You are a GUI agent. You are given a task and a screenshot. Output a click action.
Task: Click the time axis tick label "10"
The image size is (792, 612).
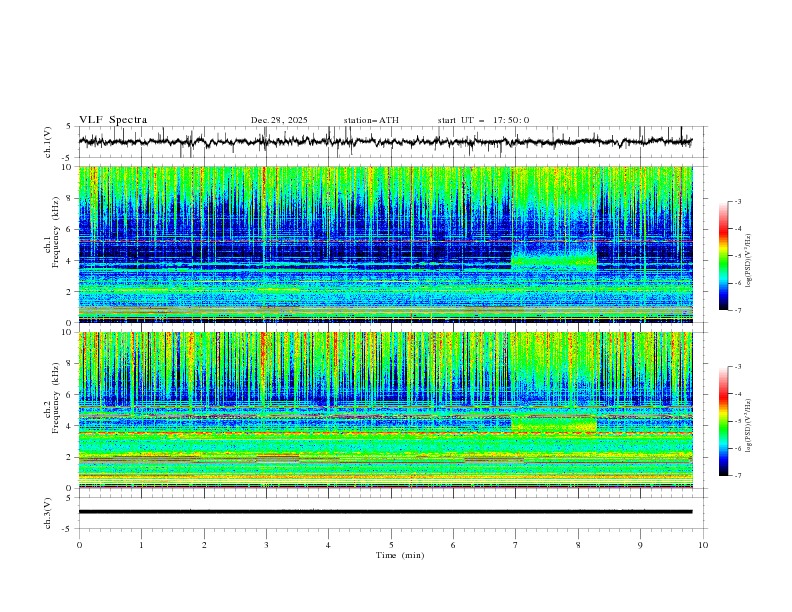coord(703,545)
